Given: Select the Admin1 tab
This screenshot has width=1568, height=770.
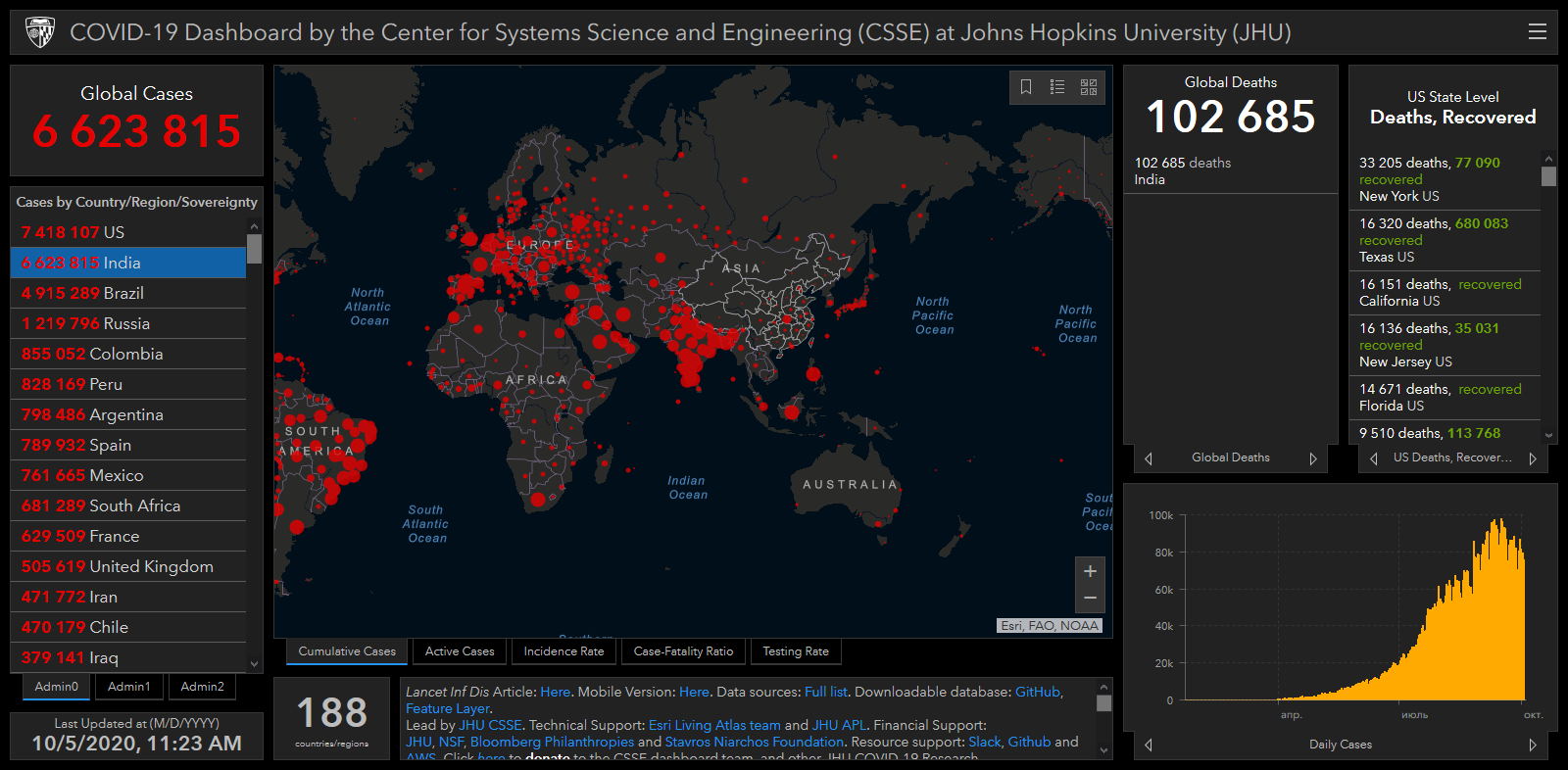Looking at the screenshot, I should pos(129,687).
